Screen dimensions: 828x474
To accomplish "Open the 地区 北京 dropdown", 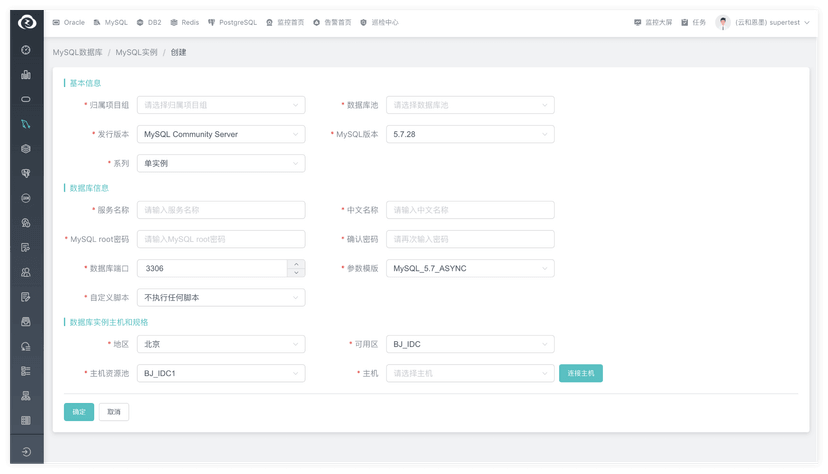I will [x=221, y=344].
